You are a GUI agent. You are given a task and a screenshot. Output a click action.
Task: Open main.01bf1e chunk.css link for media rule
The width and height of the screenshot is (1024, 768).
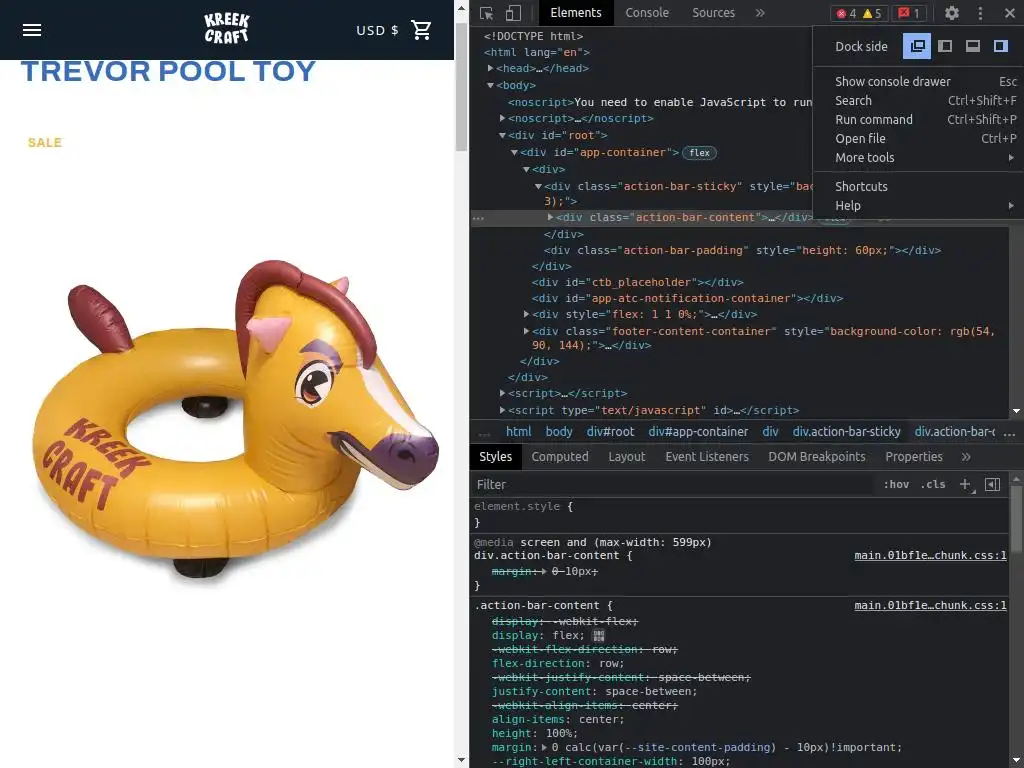coord(930,556)
